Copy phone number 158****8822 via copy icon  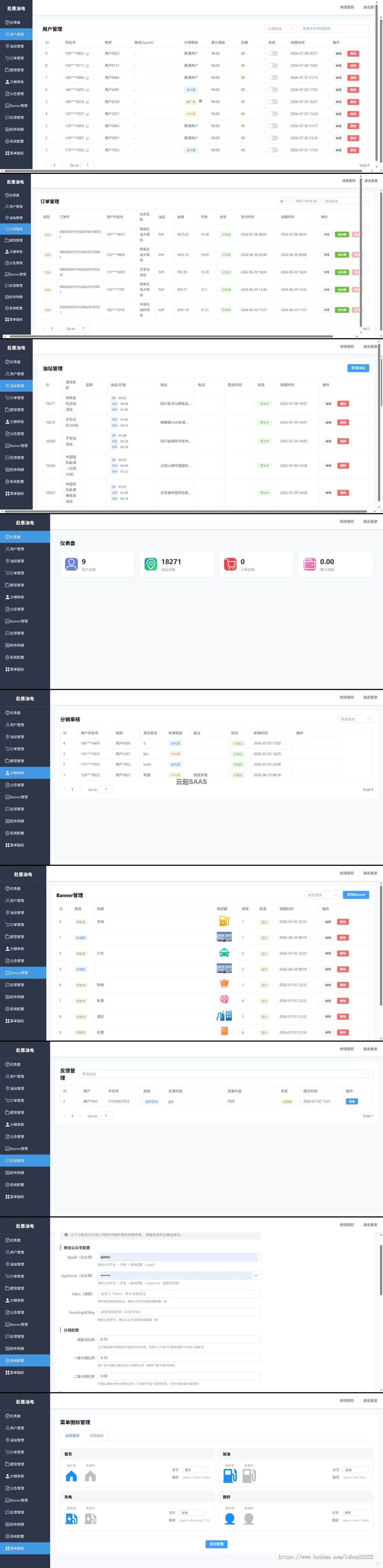[88, 54]
